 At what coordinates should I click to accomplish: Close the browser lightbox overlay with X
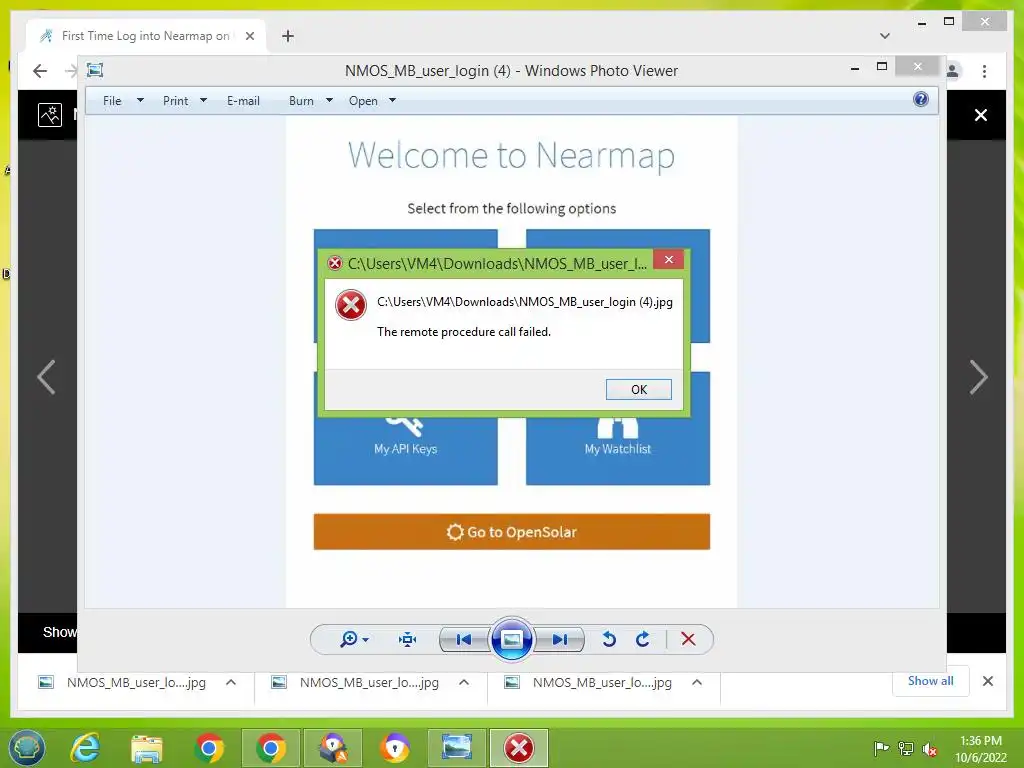[x=981, y=115]
